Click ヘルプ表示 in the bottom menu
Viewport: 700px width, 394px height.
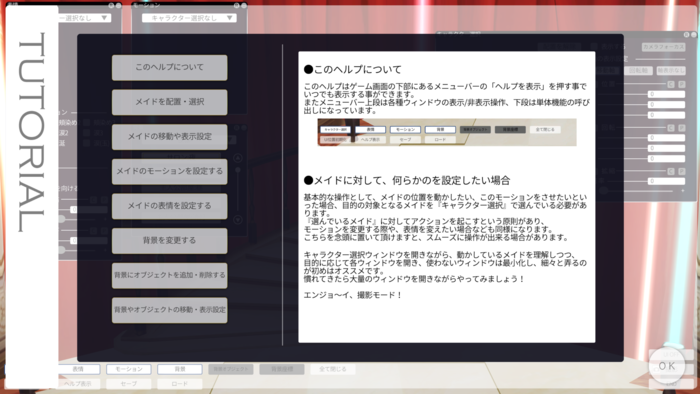(79, 384)
